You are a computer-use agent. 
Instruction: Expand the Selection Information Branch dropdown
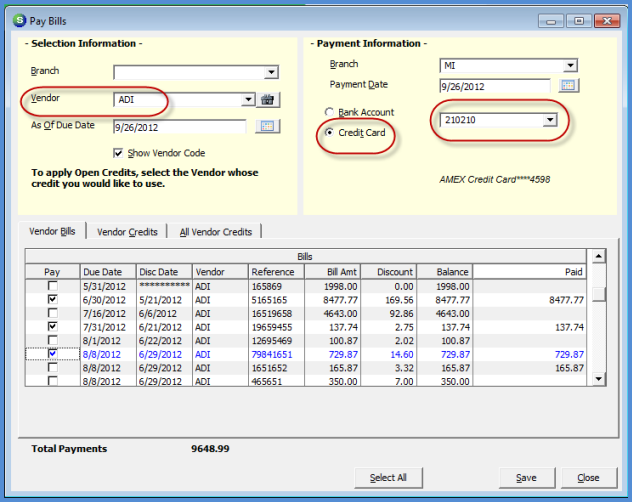[270, 72]
